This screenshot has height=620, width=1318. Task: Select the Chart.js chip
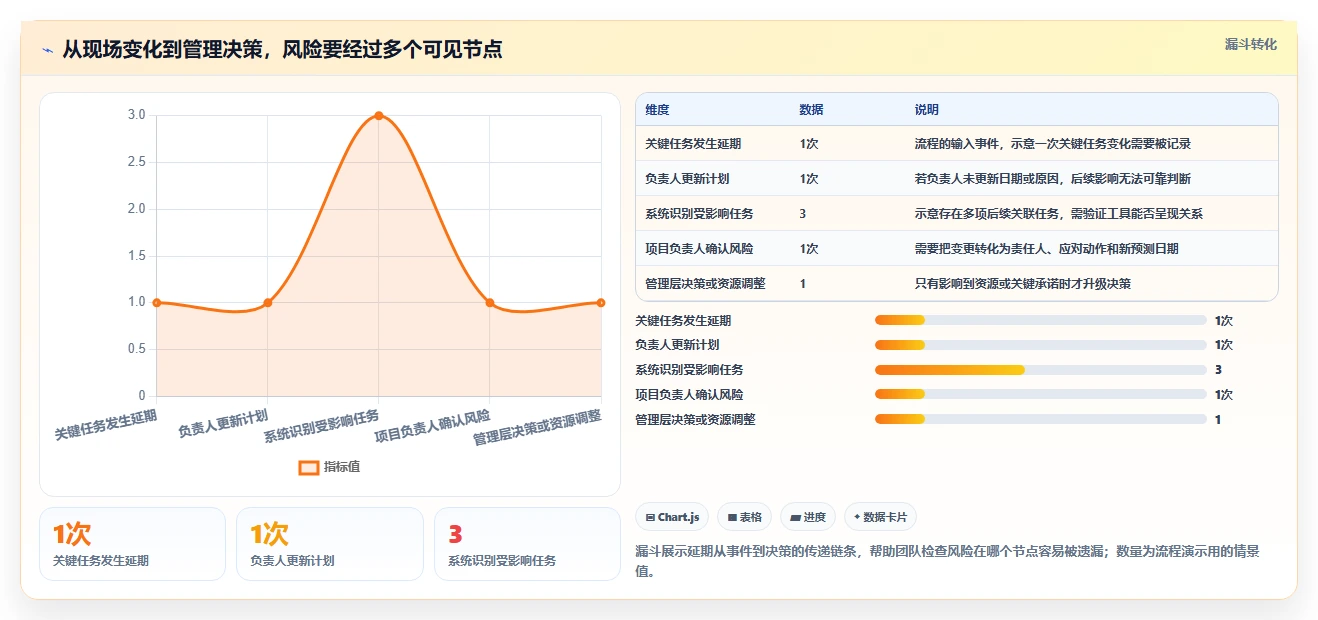pyautogui.click(x=672, y=517)
